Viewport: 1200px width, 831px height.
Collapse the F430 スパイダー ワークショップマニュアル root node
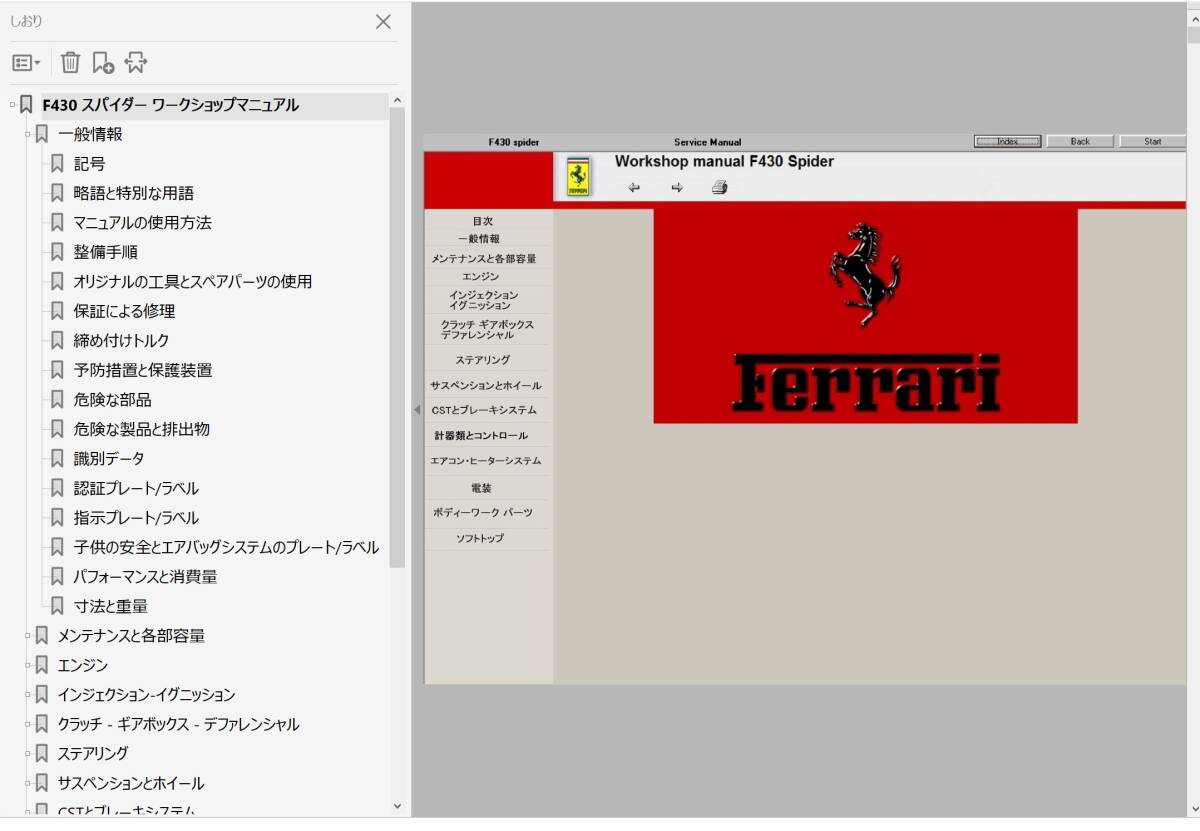pos(12,105)
